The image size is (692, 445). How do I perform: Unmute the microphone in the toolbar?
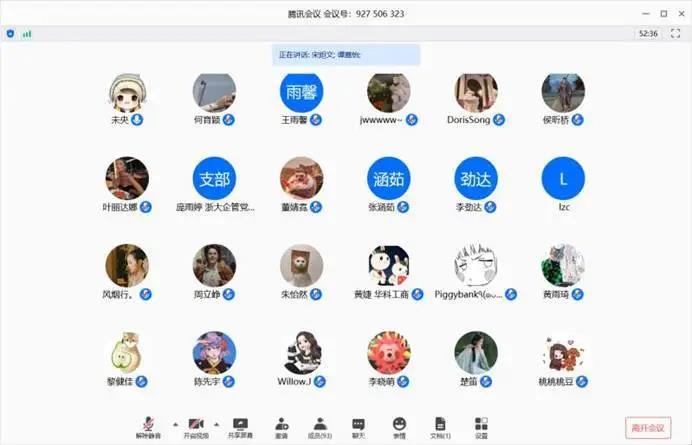click(149, 427)
